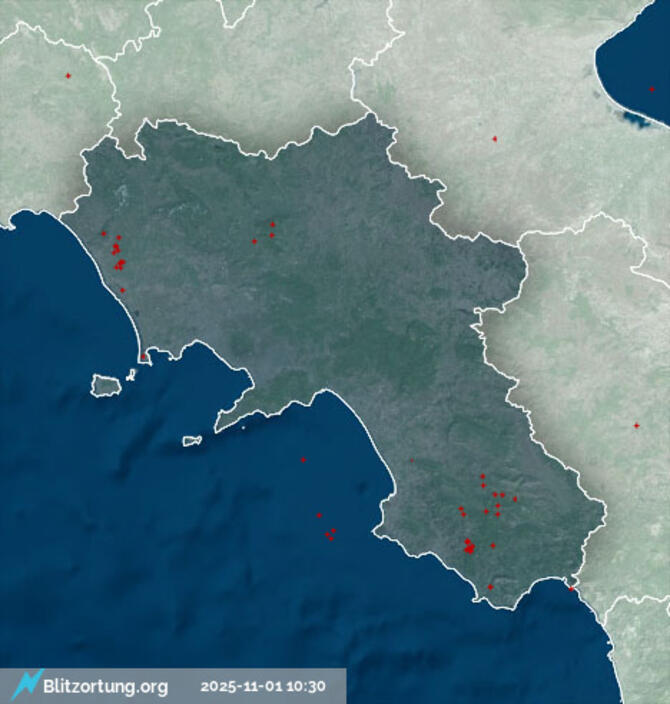Screen dimensions: 670x704
Task: Select the southernmost strike marker inland of the Cilento coast
Action: coord(490,587)
